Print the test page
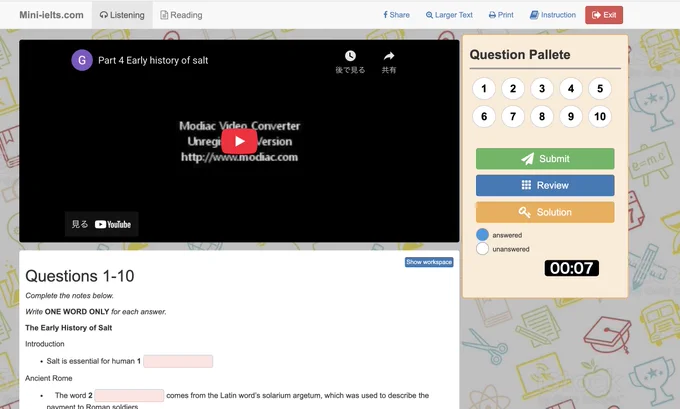Viewport: 680px width, 409px height. coord(501,15)
